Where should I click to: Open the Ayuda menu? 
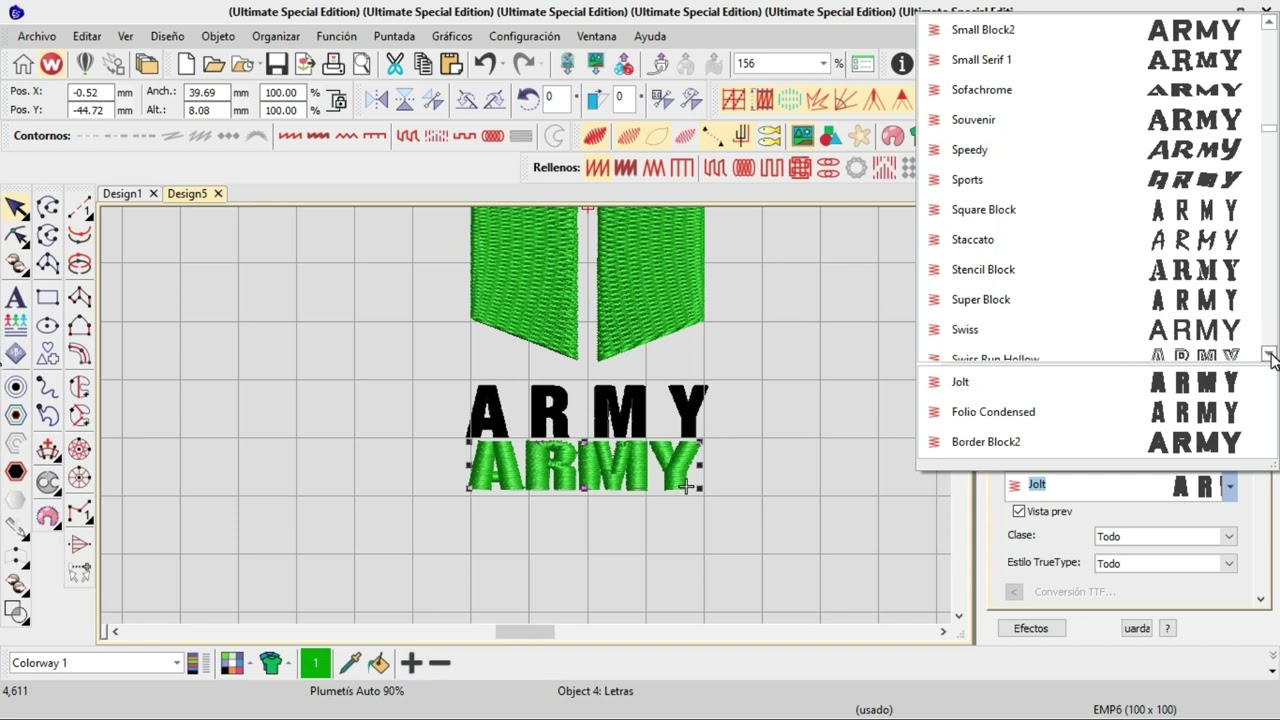tap(650, 36)
